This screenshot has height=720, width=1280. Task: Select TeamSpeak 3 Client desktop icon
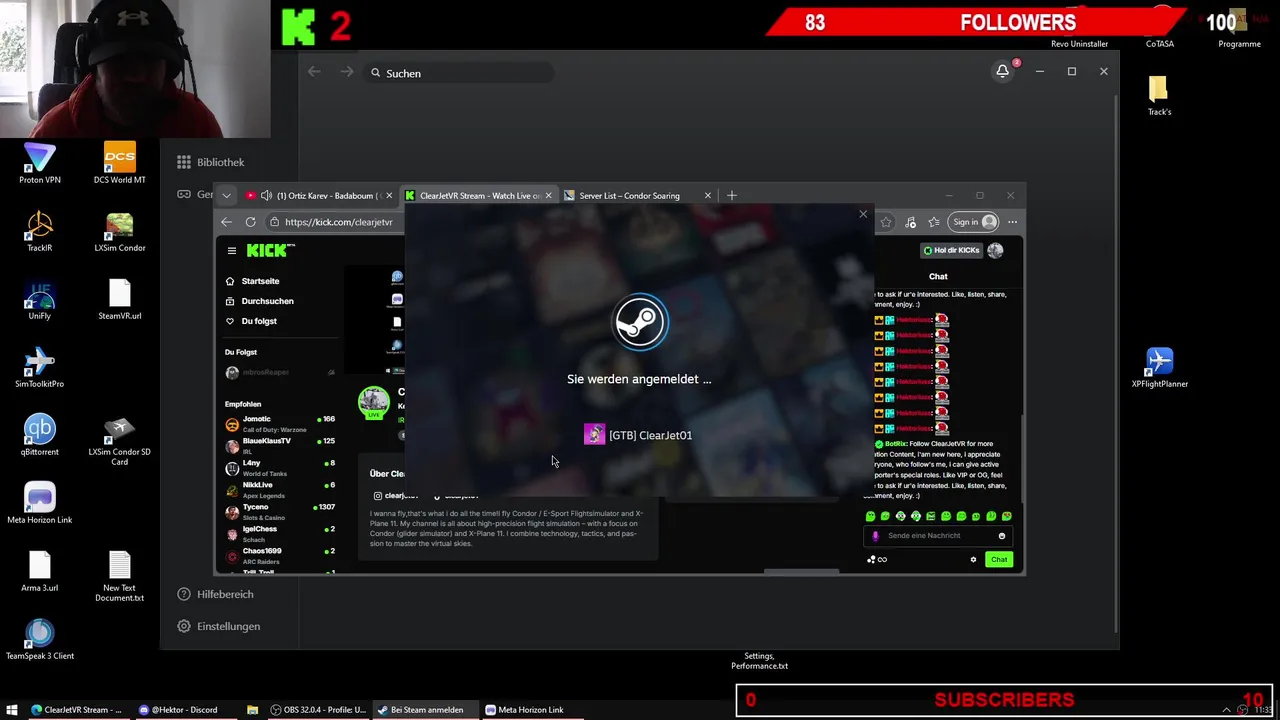coord(40,639)
